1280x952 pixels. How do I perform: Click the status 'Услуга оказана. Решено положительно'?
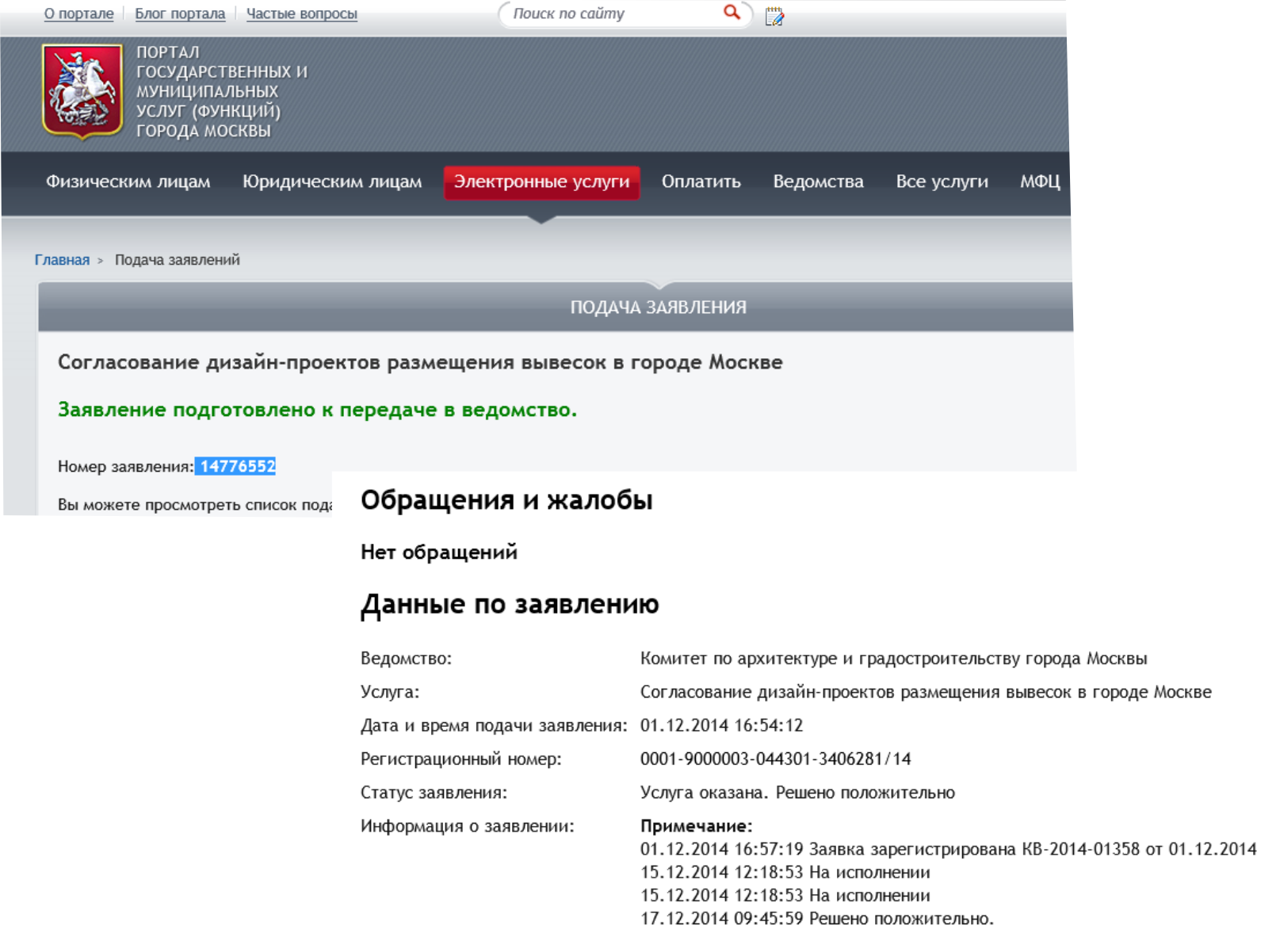[798, 793]
